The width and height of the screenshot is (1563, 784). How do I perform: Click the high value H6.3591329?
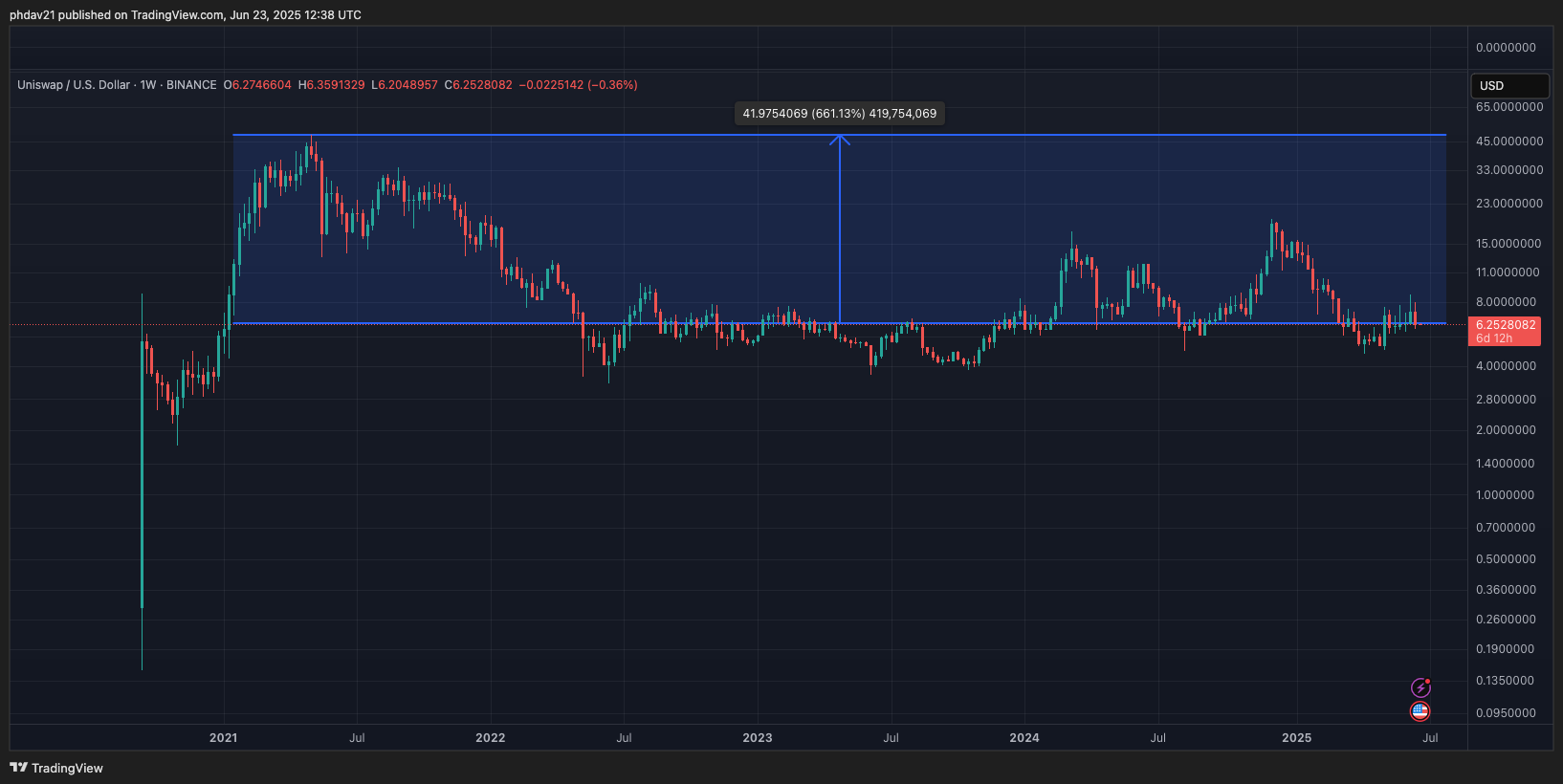click(331, 85)
